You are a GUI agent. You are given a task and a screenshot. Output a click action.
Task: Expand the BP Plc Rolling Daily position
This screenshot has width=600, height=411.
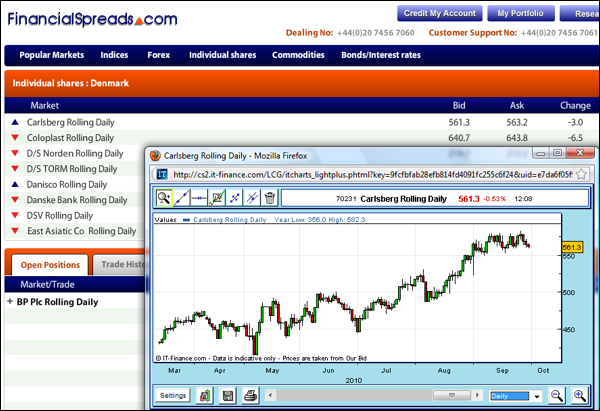tap(10, 302)
